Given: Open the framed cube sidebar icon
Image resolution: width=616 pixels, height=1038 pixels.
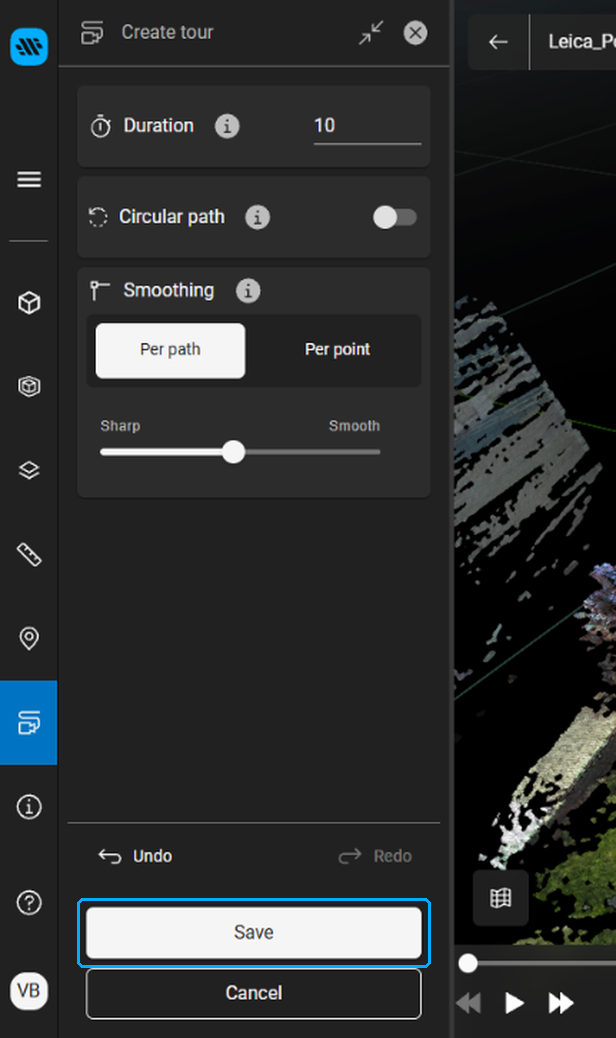Looking at the screenshot, I should click(x=29, y=386).
